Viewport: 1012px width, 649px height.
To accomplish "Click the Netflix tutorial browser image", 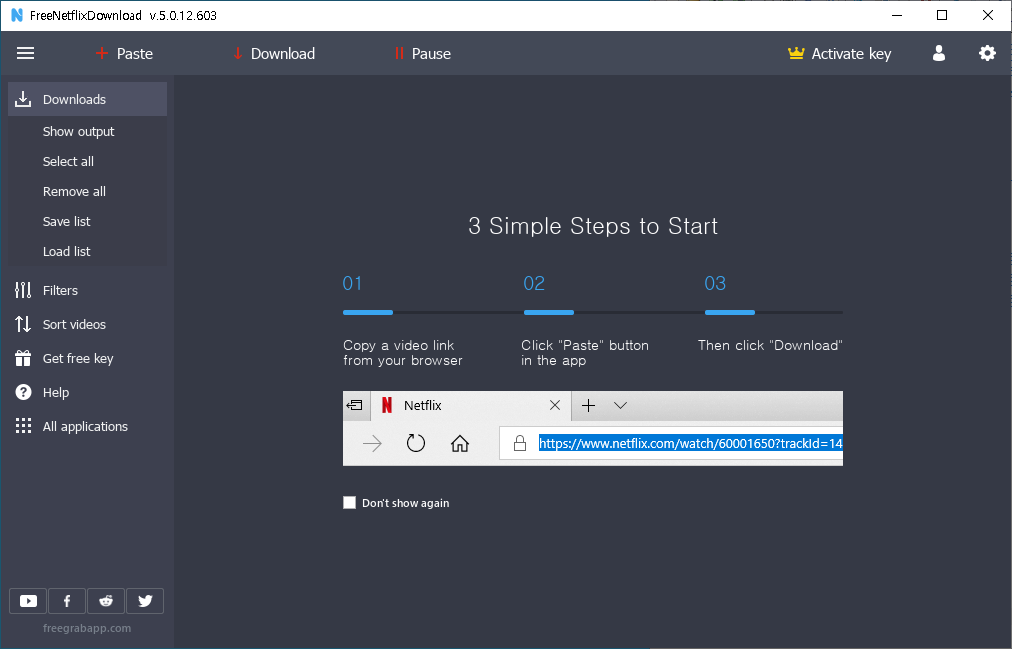I will click(592, 428).
